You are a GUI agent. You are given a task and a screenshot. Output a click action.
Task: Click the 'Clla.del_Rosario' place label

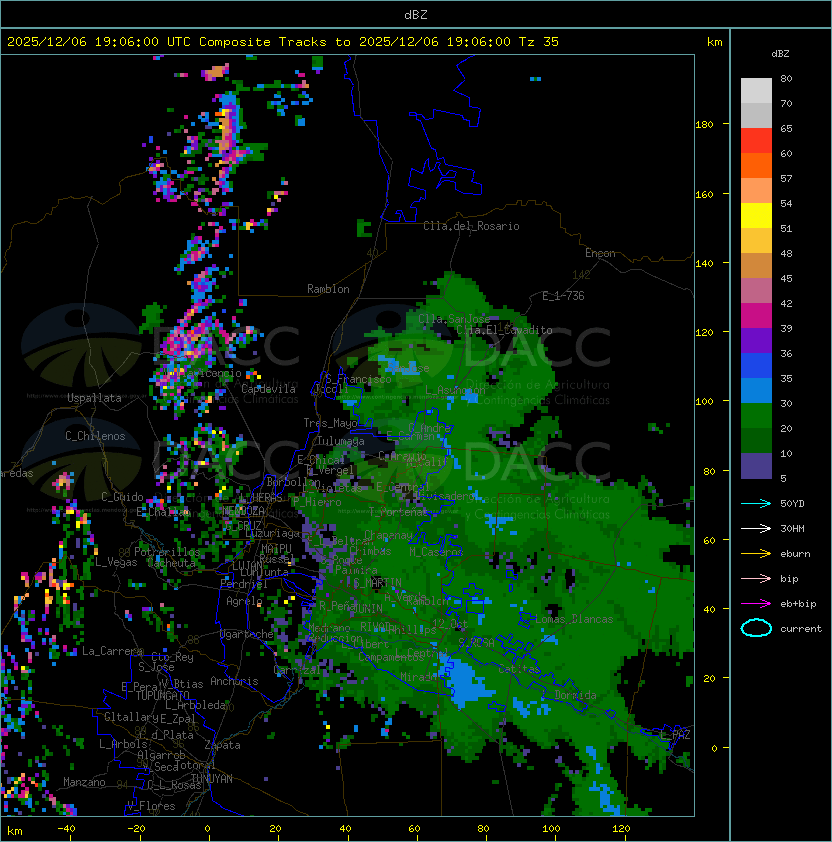tap(471, 226)
